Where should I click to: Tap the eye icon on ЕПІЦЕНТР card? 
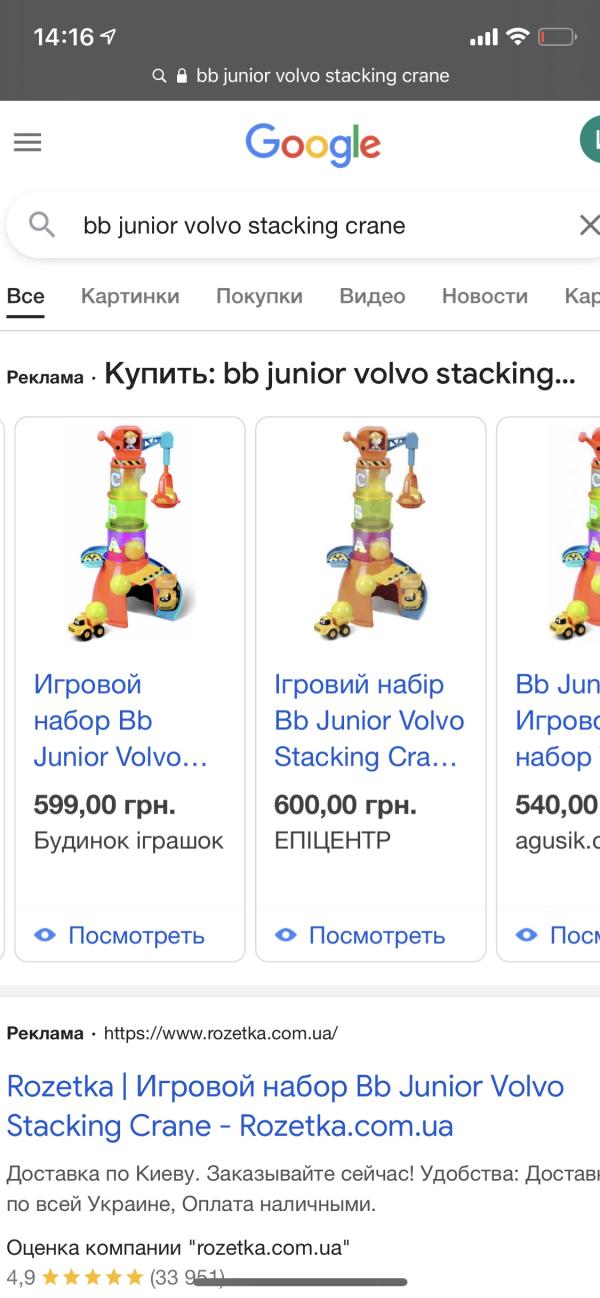point(286,935)
